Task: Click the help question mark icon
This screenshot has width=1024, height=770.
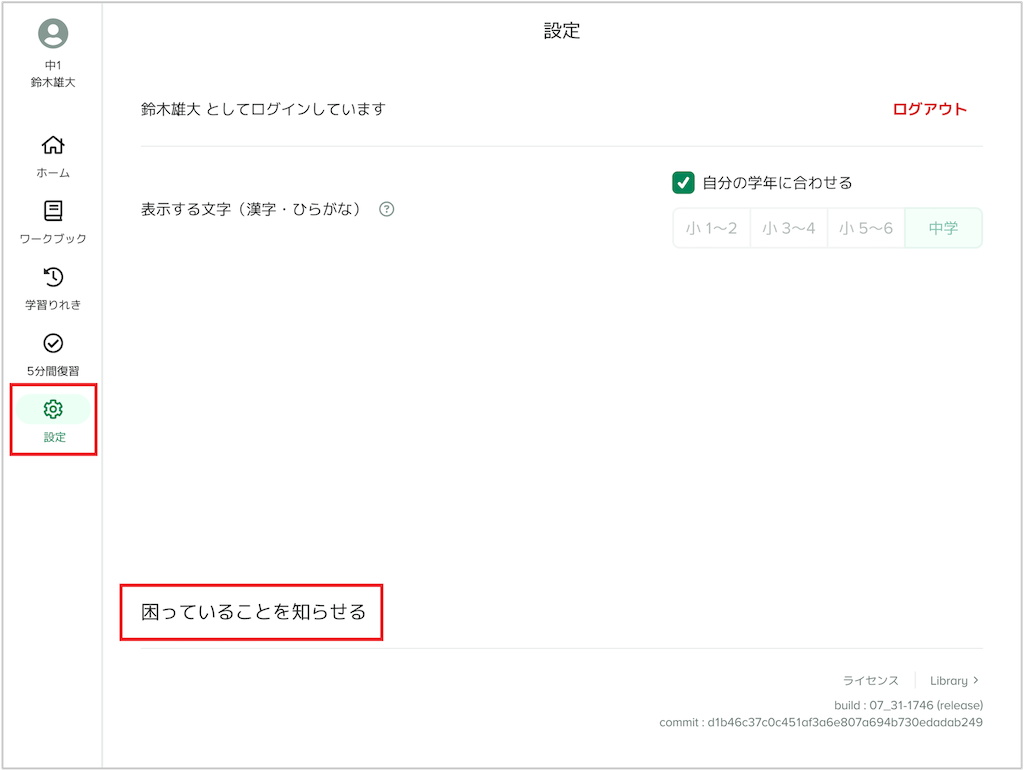Action: click(387, 209)
